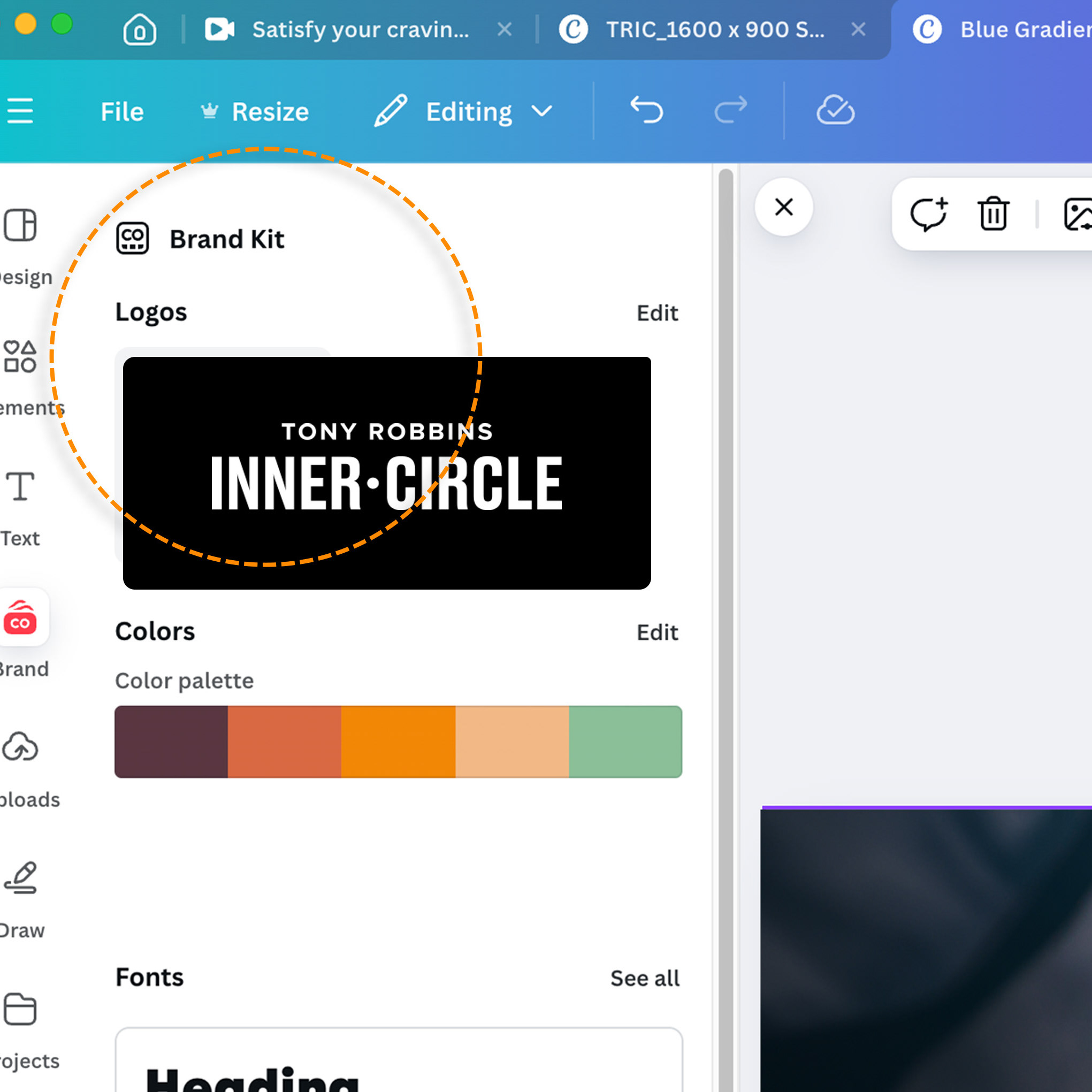Click the image icon in floating toolbar

(x=1078, y=214)
